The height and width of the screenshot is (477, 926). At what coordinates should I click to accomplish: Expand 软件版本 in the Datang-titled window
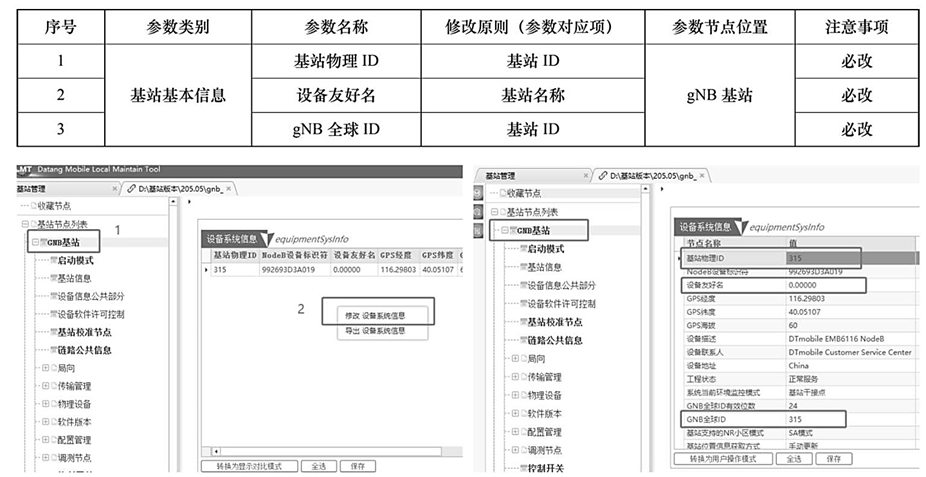(x=46, y=422)
